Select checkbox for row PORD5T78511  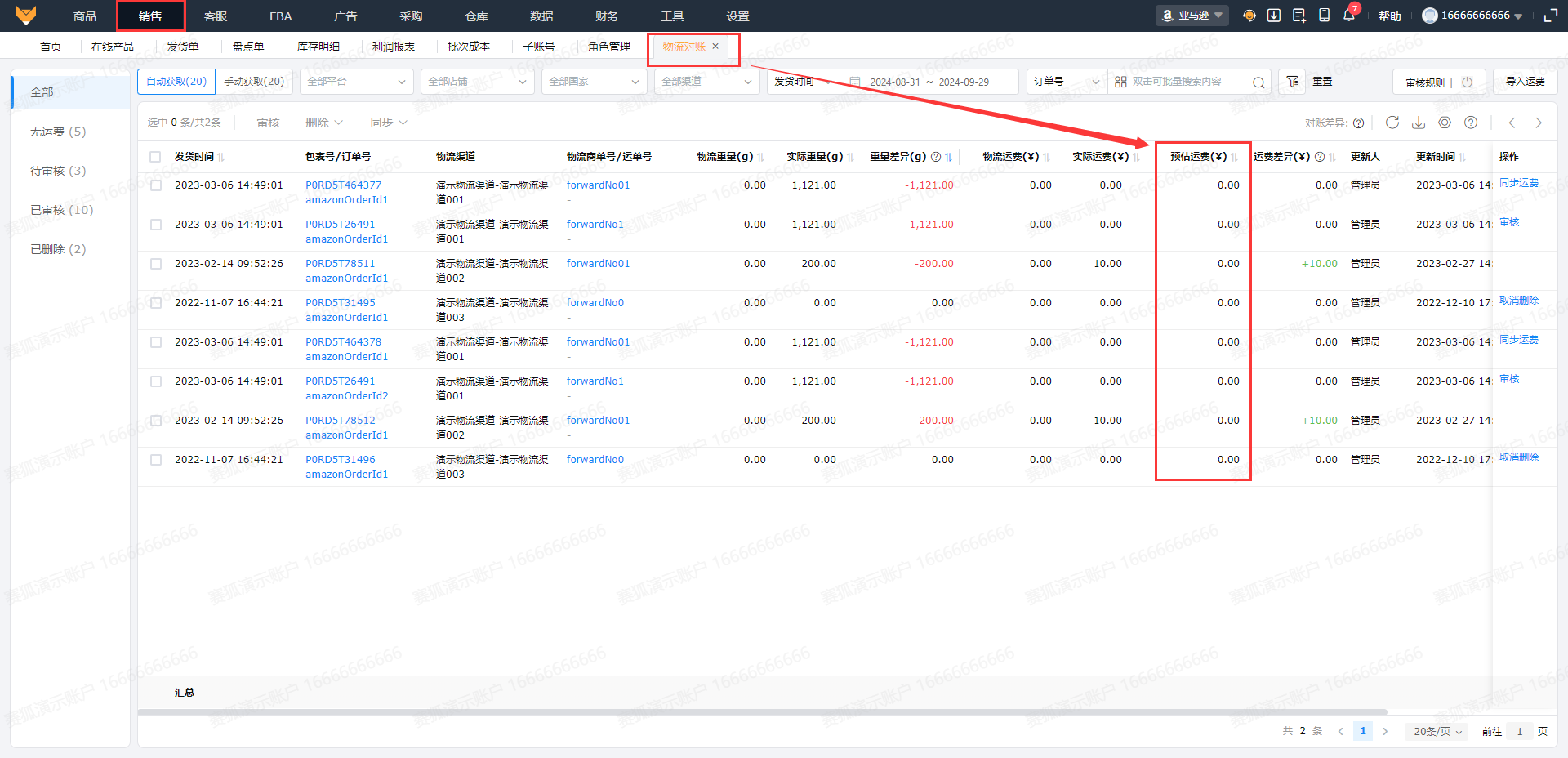coord(155,264)
